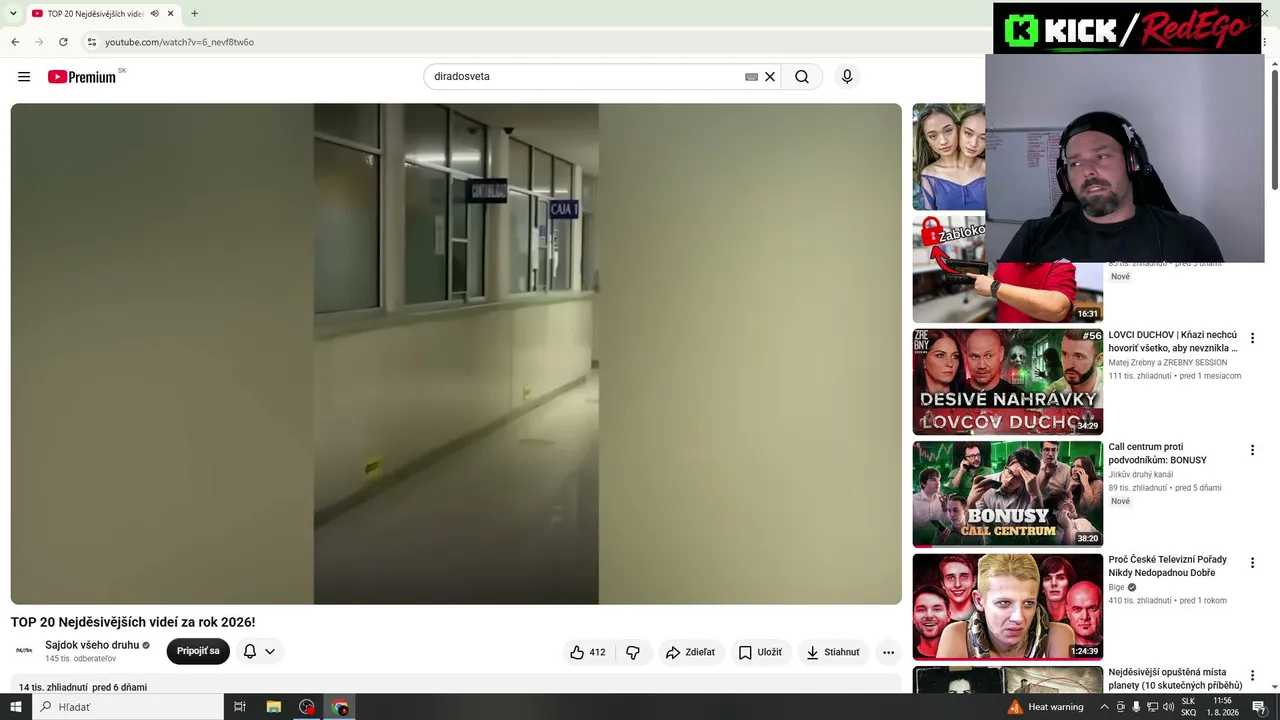The height and width of the screenshot is (720, 1280).
Task: Open Task View on taskbar
Action: point(240,707)
